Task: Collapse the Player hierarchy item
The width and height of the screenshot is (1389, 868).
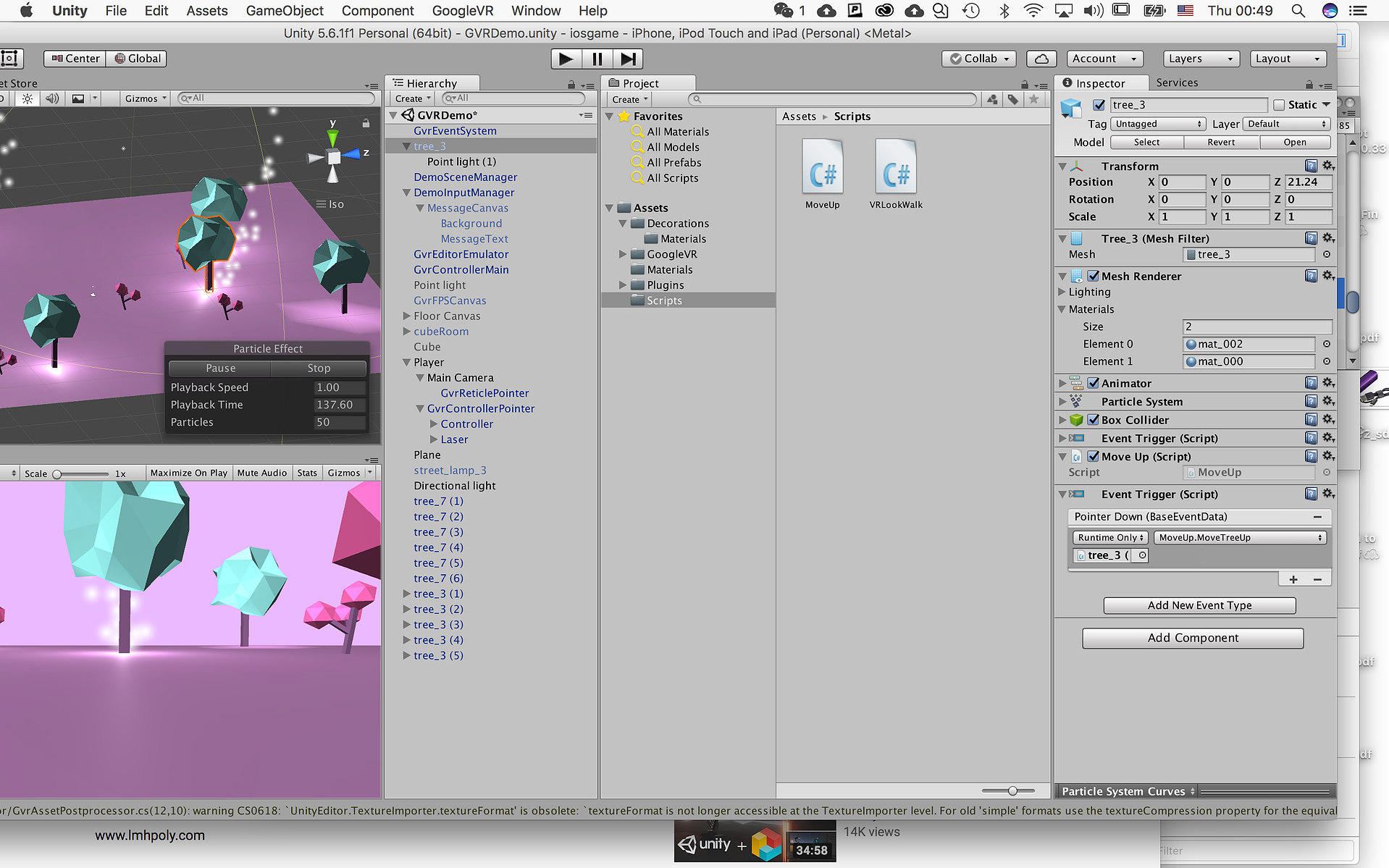Action: (406, 362)
